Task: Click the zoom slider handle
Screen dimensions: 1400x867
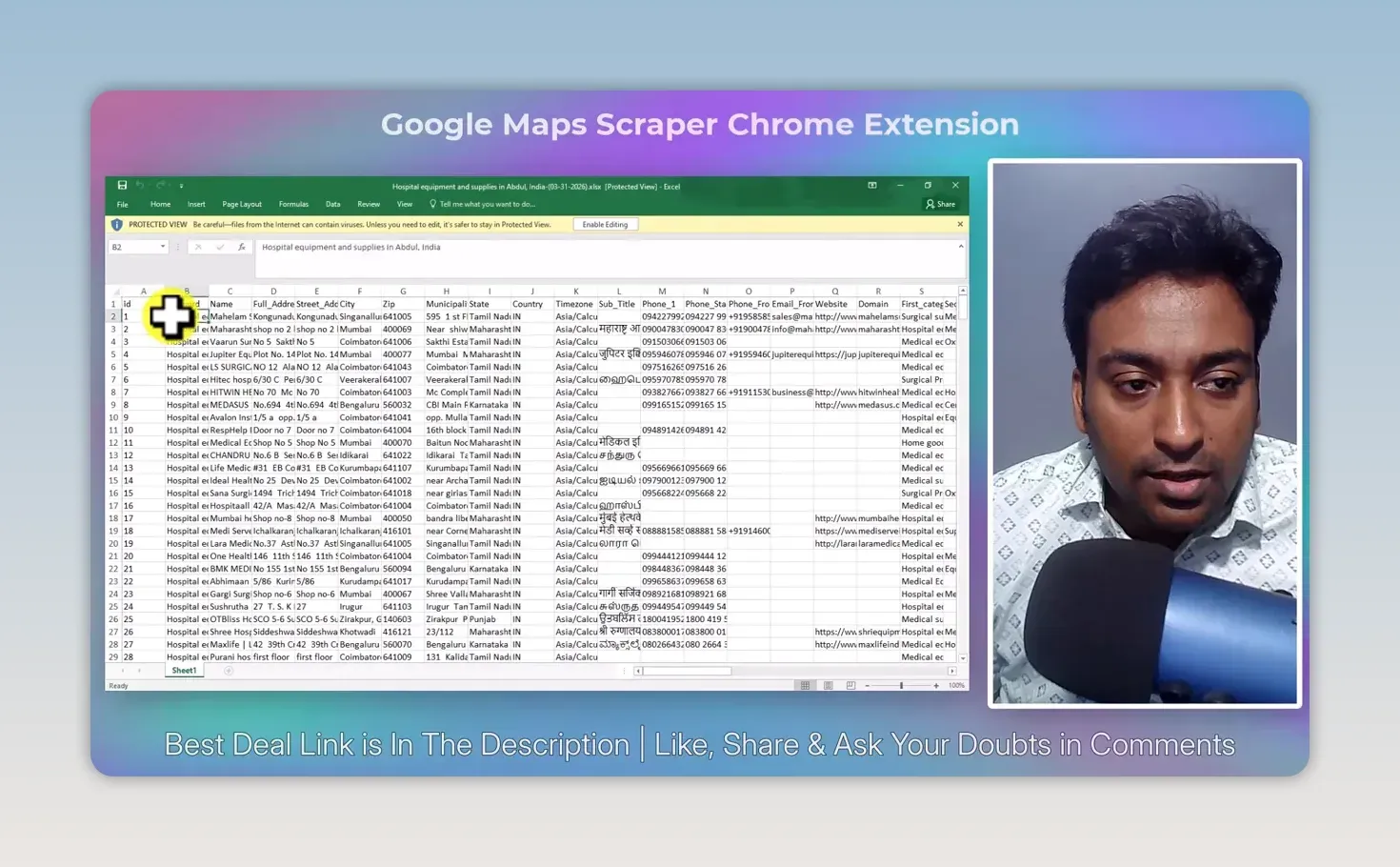Action: [x=901, y=685]
